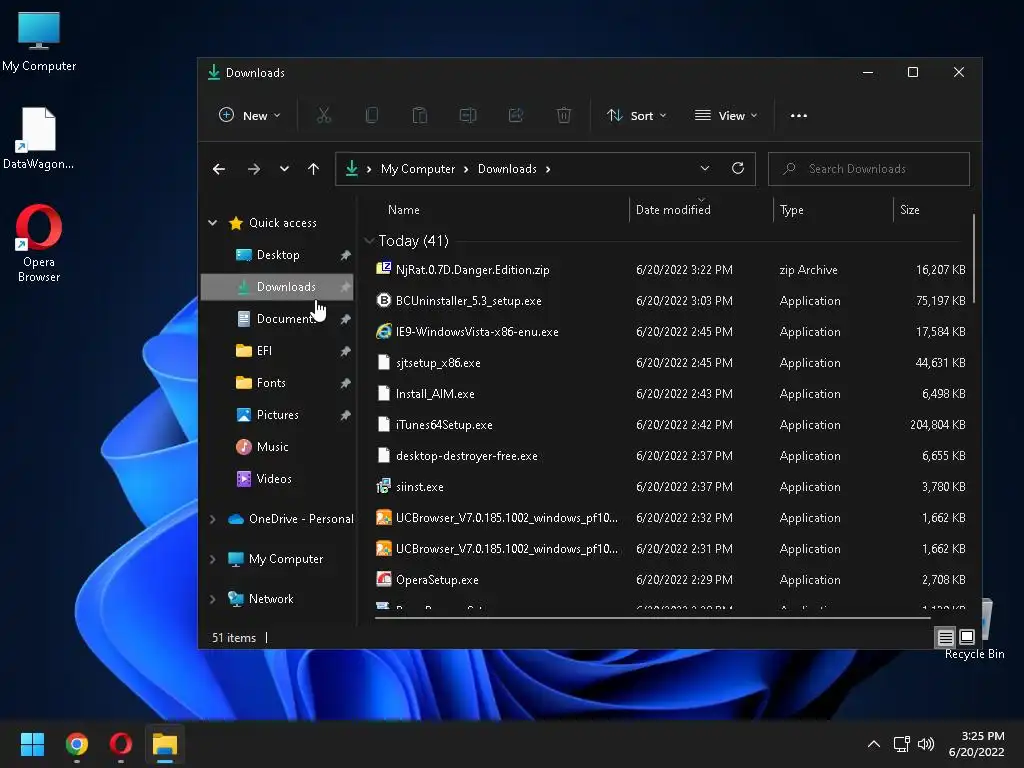Click the Cut scissors icon in toolbar
Image resolution: width=1024 pixels, height=768 pixels.
324,116
